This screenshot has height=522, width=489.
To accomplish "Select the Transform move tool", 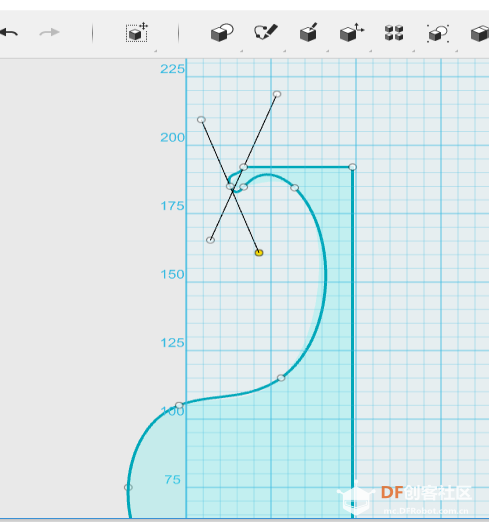I will pyautogui.click(x=137, y=33).
